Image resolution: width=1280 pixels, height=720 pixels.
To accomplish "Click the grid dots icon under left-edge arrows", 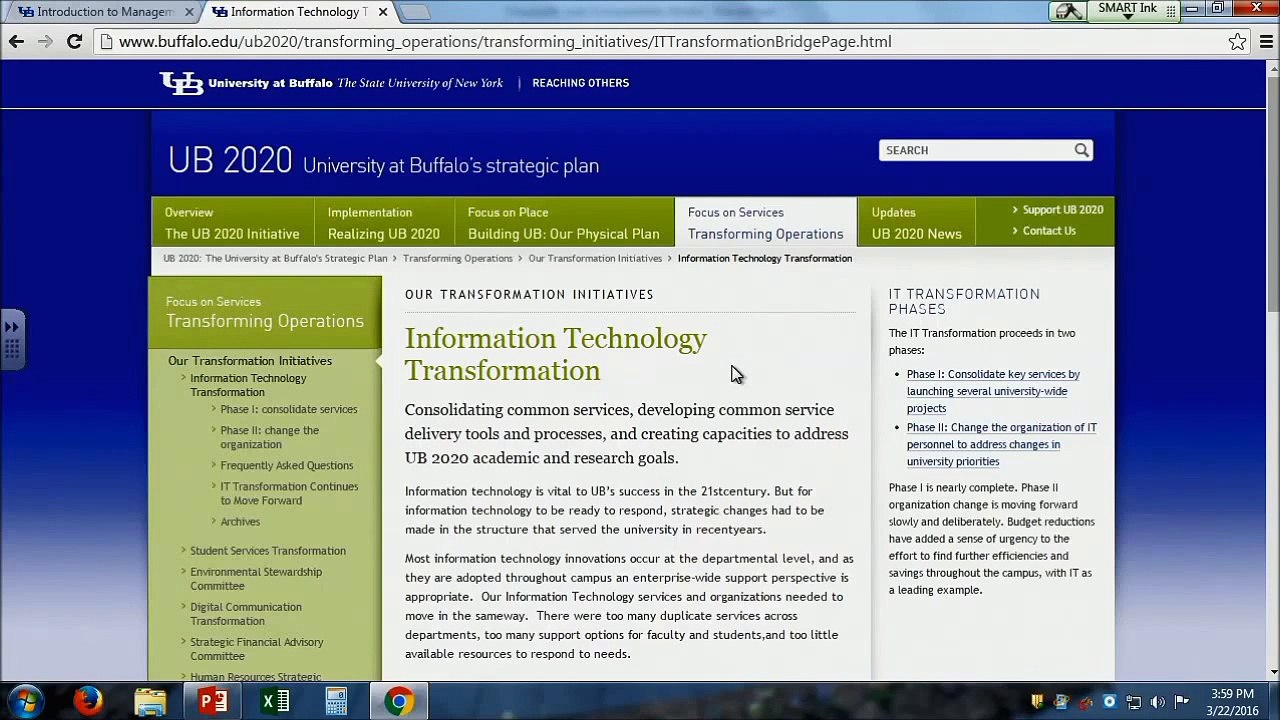I will click(12, 349).
